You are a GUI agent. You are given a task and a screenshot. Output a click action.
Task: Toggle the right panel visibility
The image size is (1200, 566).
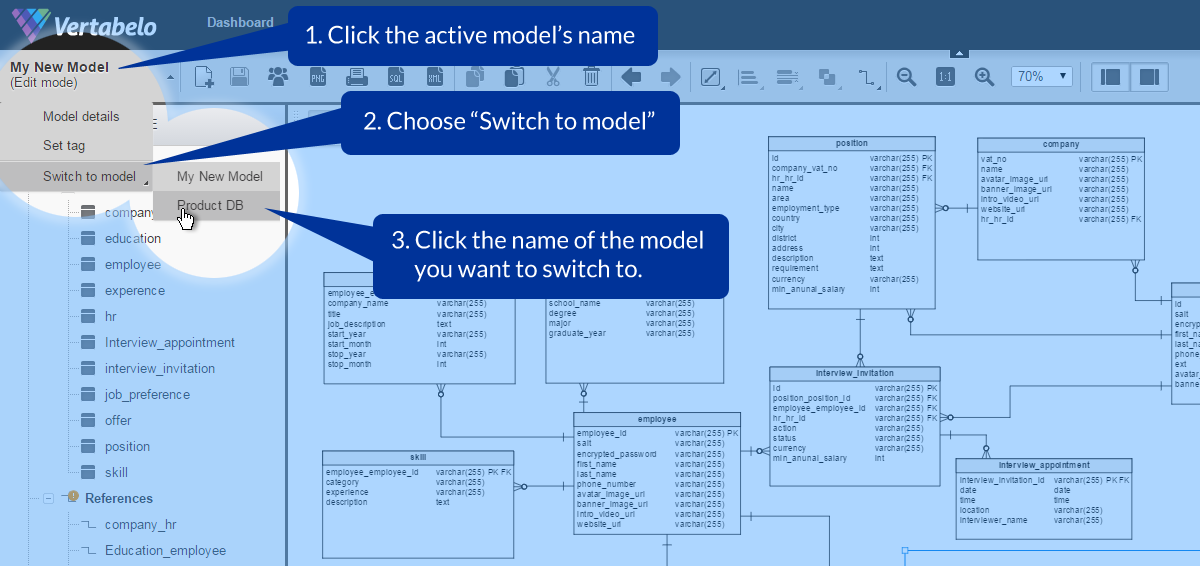(1149, 77)
